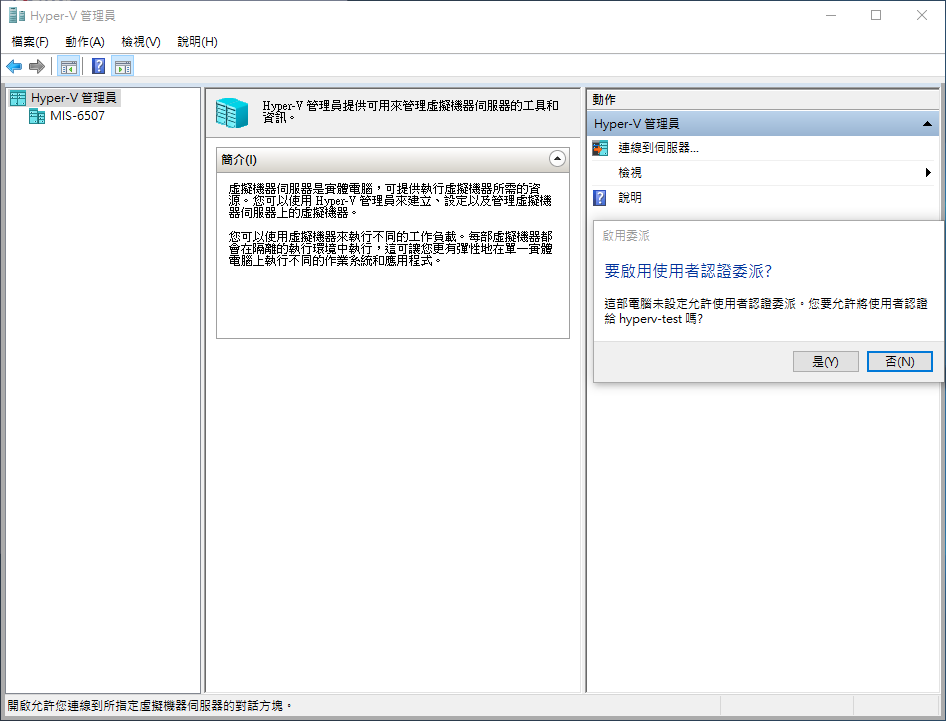Click 連線到伺服器... action link
Screen dimensions: 946x721
(x=658, y=148)
